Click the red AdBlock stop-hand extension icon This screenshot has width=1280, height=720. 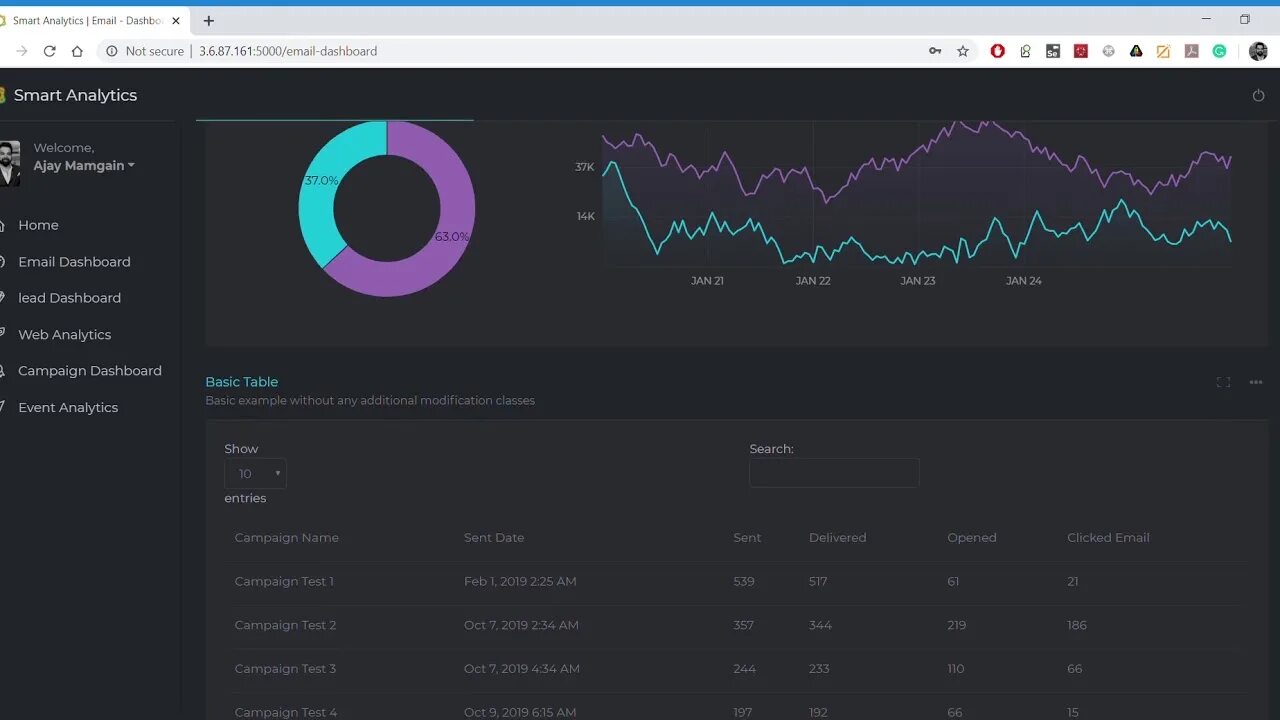point(997,51)
